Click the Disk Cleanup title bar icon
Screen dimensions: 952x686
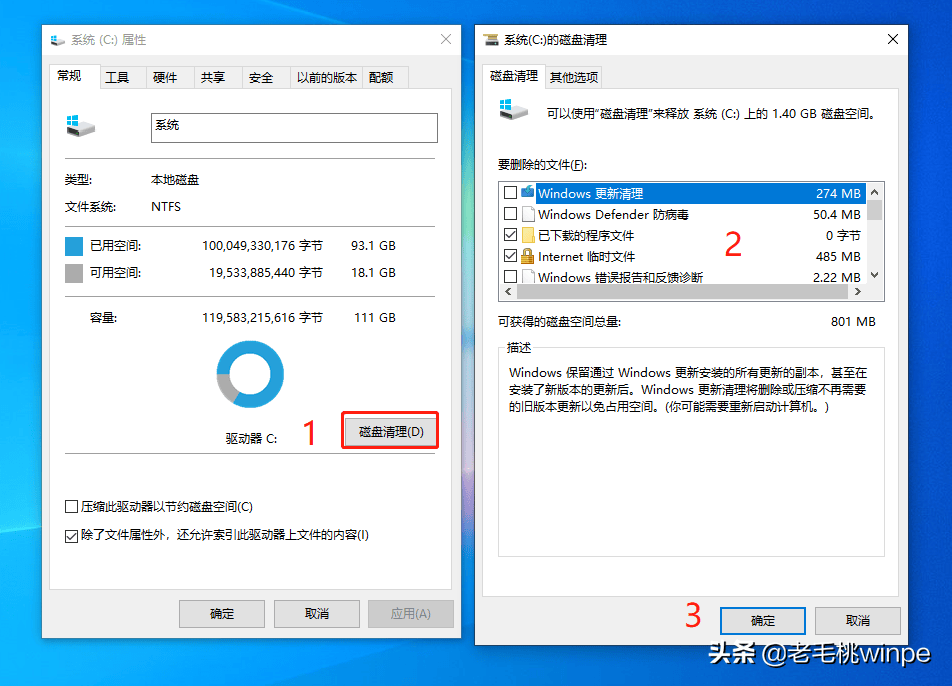[491, 40]
